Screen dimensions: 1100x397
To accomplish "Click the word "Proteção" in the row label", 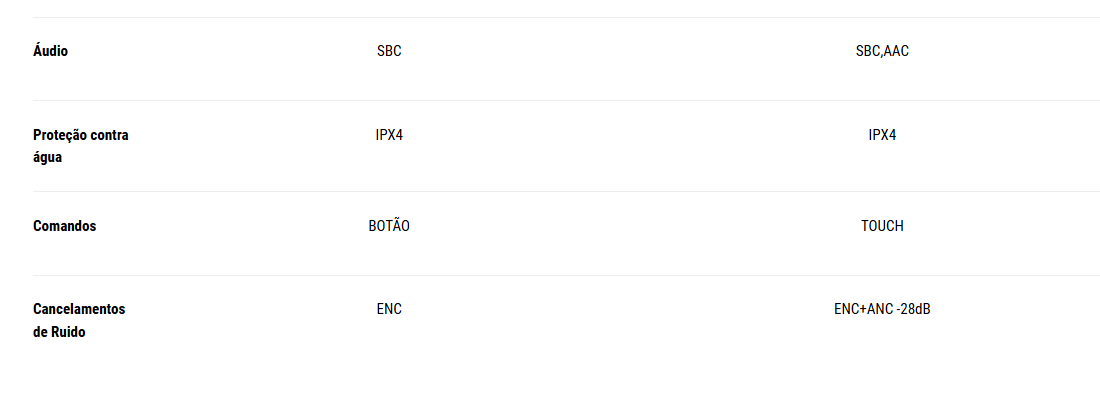I will 59,135.
